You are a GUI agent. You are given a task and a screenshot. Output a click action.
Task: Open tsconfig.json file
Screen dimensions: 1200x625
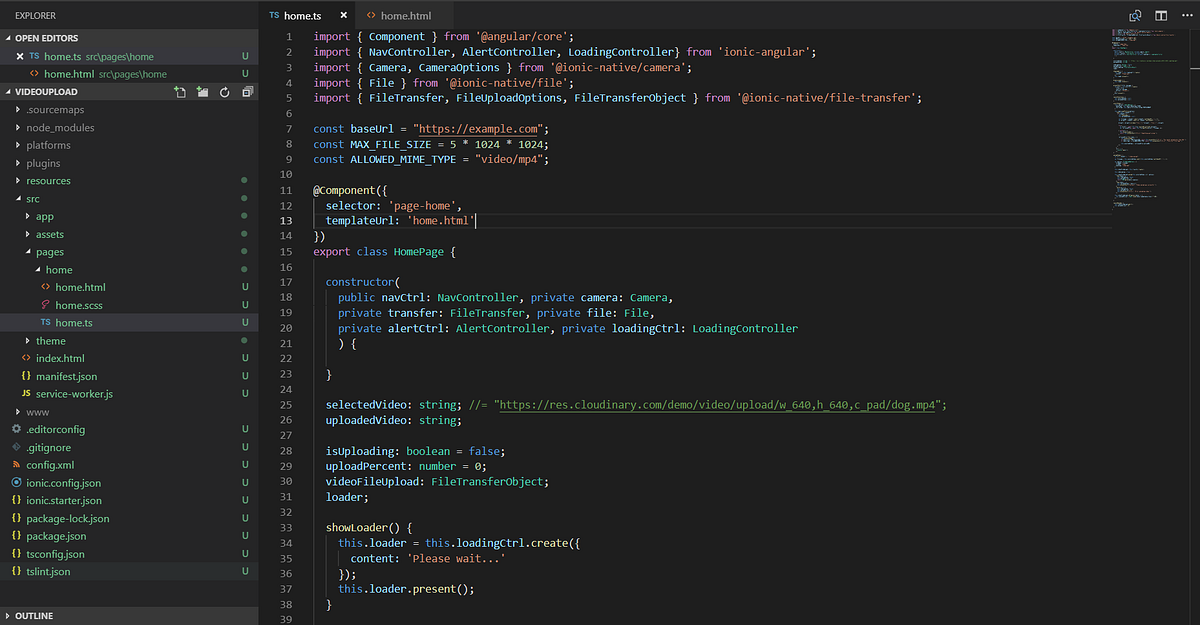(129, 554)
